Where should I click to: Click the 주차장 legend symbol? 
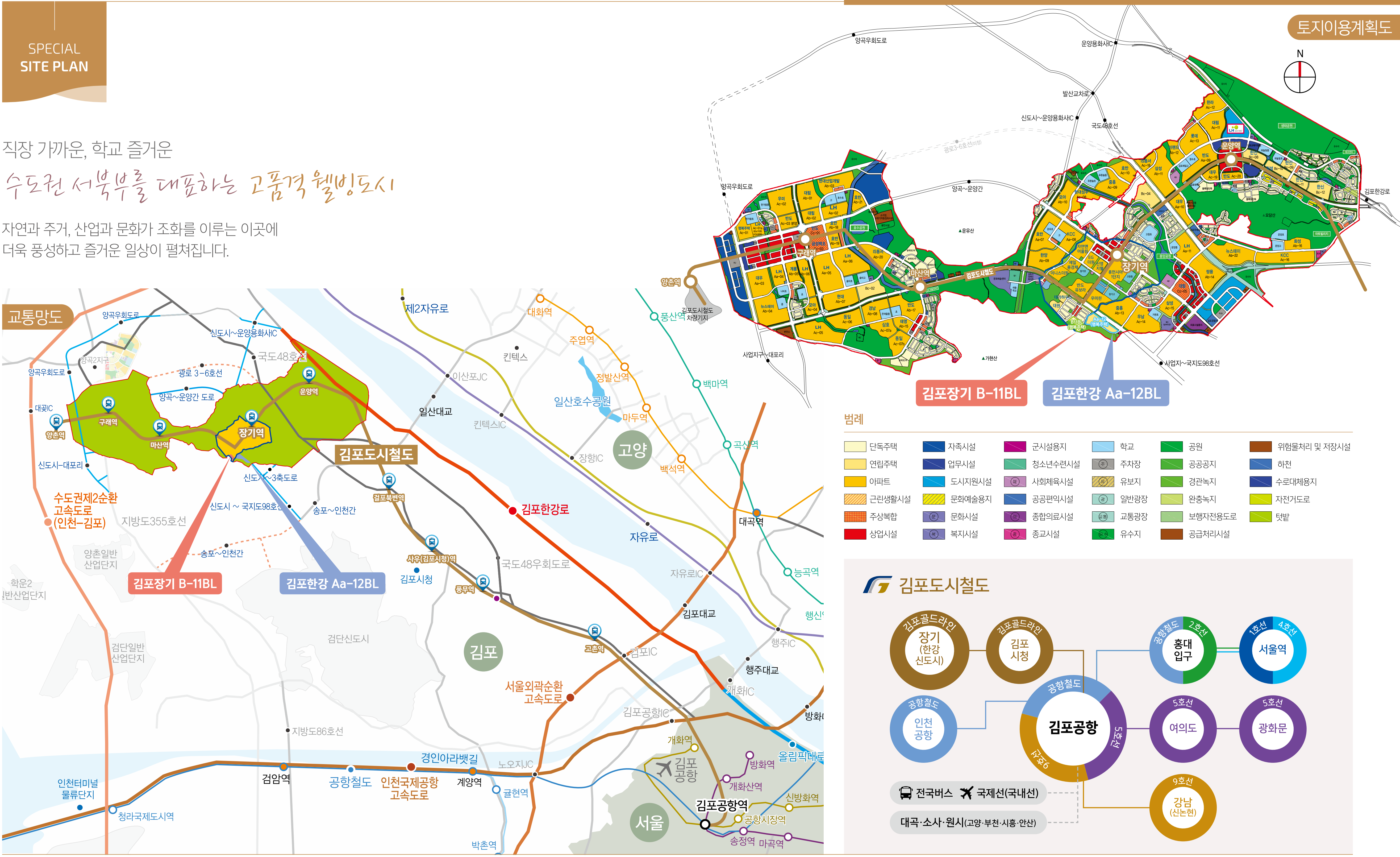pyautogui.click(x=1103, y=464)
